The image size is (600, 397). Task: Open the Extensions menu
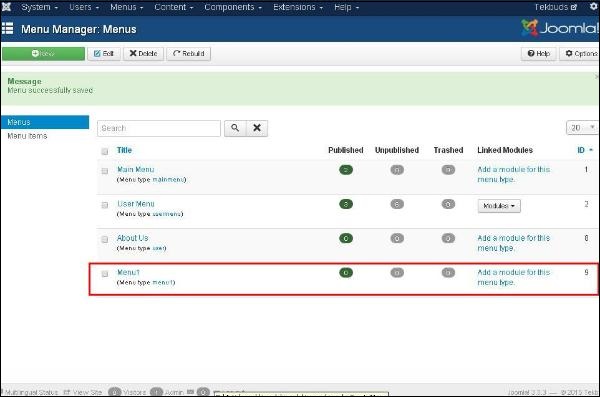click(298, 7)
